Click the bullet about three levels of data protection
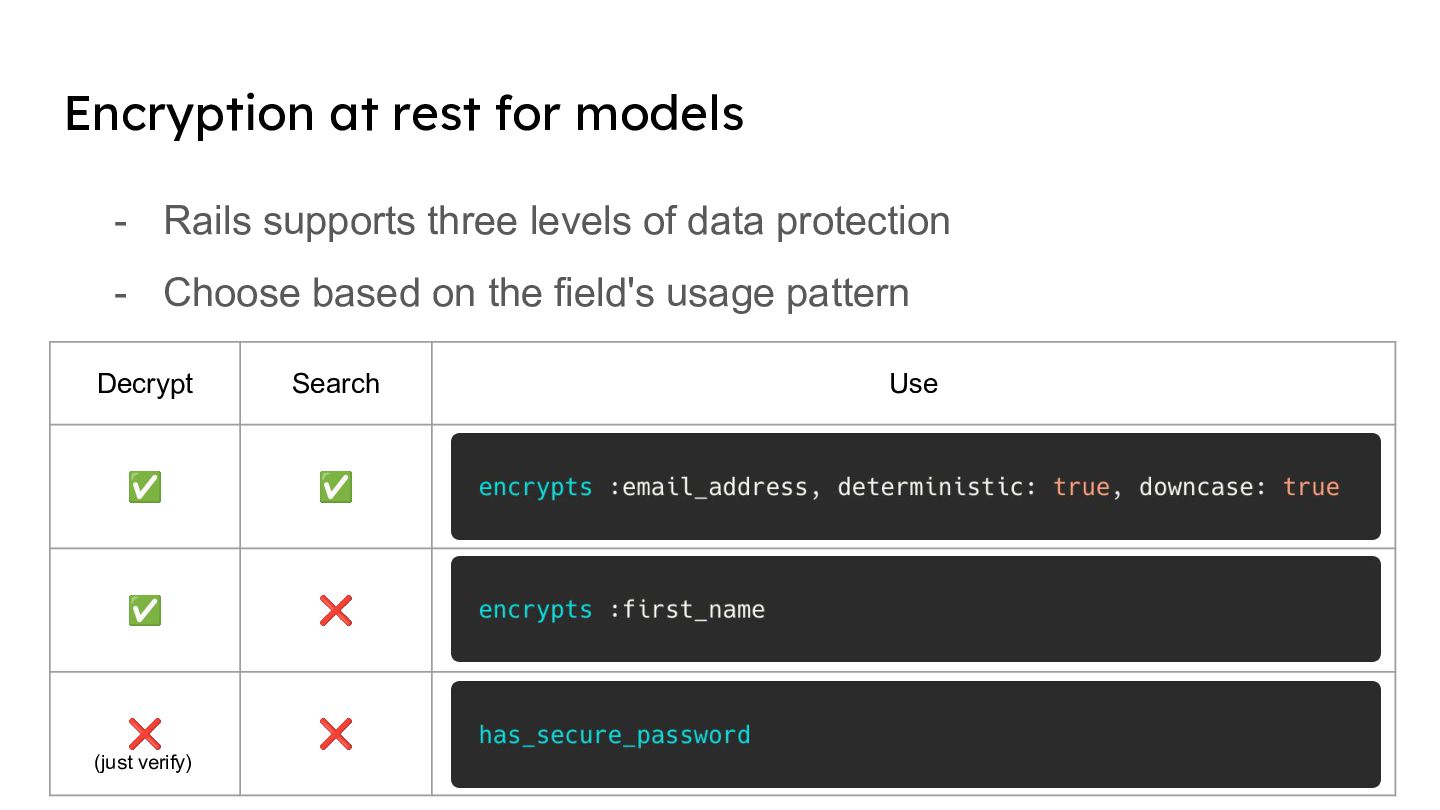The width and height of the screenshot is (1440, 810). (x=556, y=221)
